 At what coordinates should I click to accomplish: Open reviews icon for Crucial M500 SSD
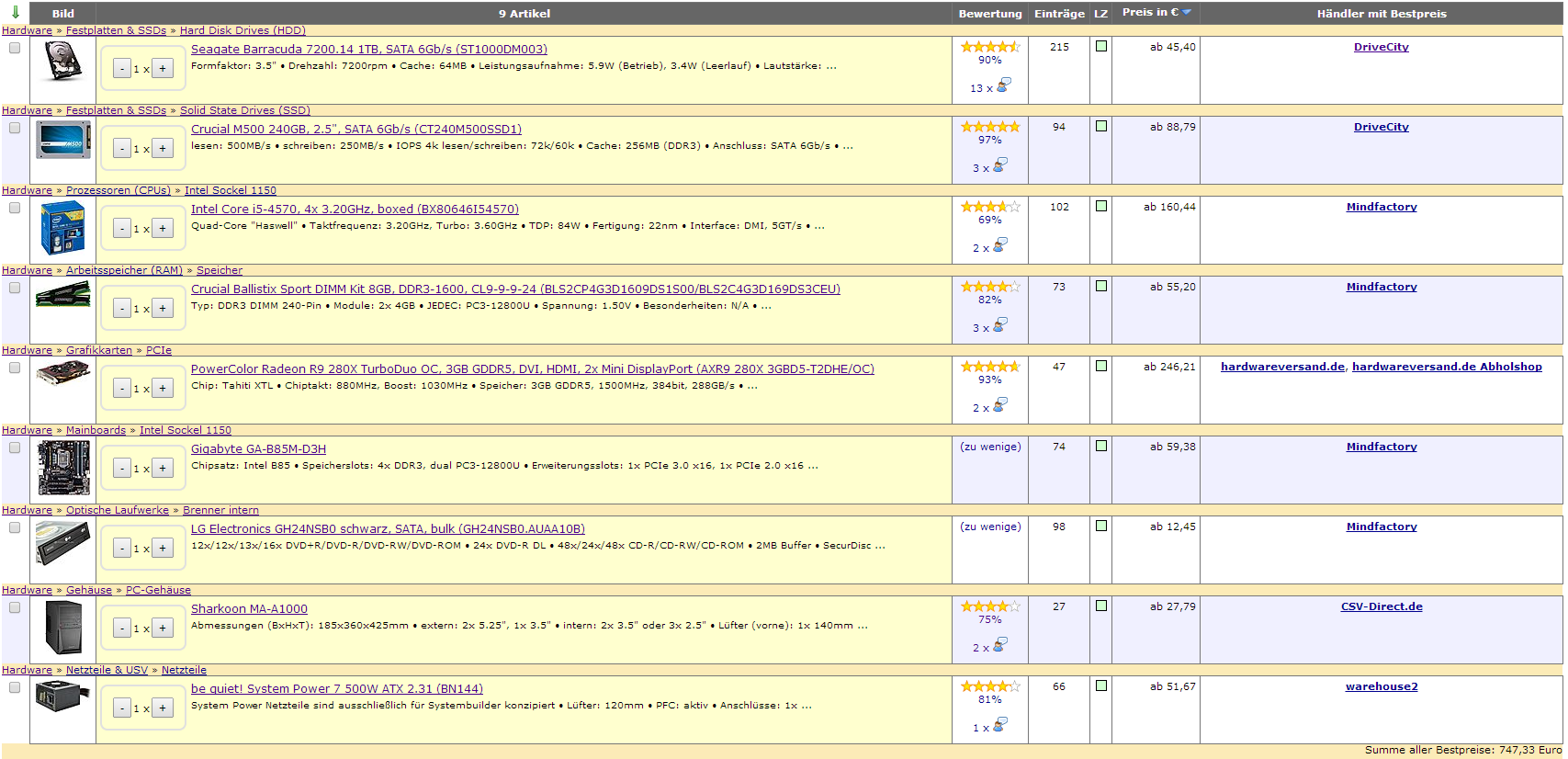(1000, 164)
